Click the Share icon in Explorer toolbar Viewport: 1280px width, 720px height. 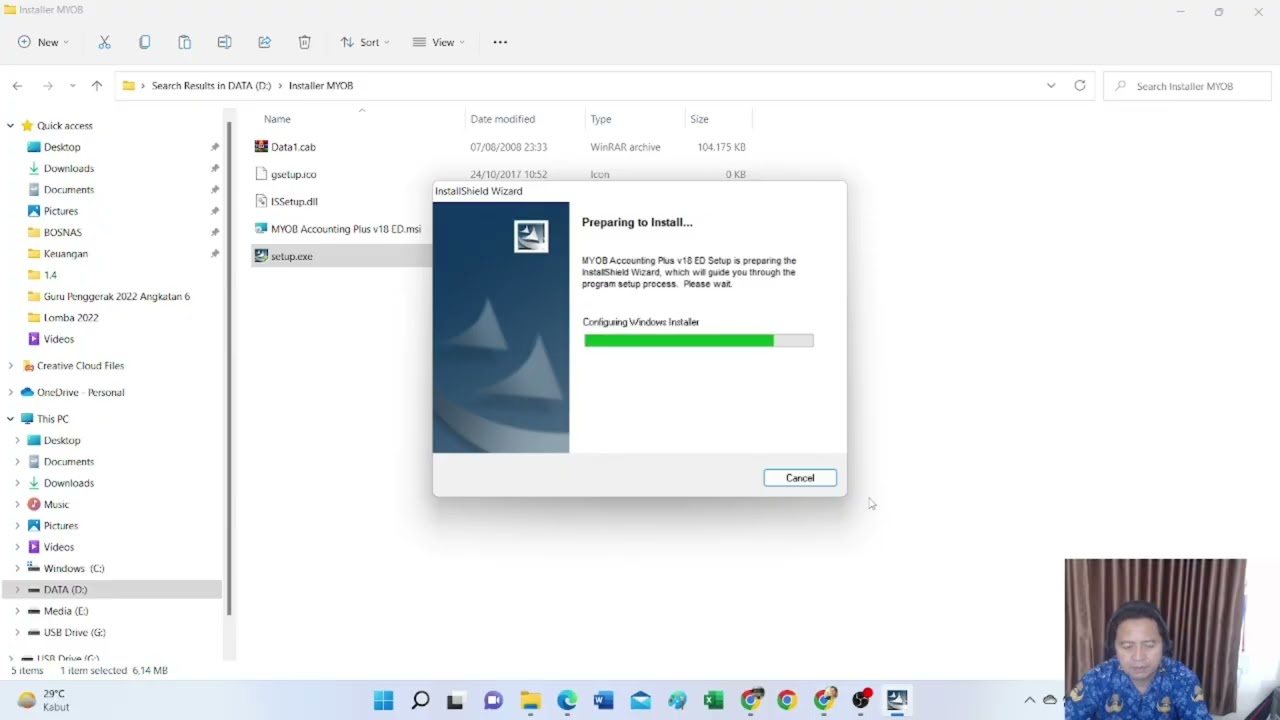pos(264,42)
